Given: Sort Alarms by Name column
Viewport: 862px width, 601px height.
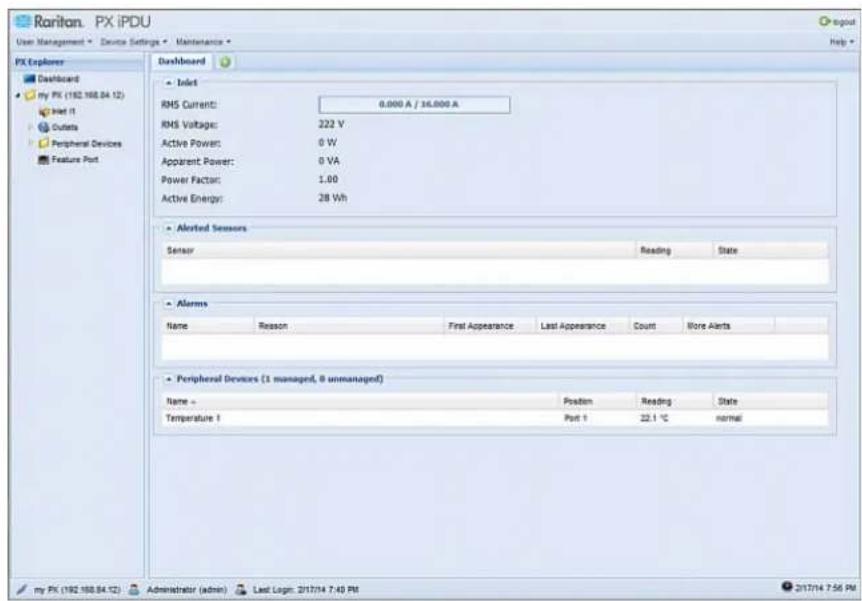Looking at the screenshot, I should (208, 326).
